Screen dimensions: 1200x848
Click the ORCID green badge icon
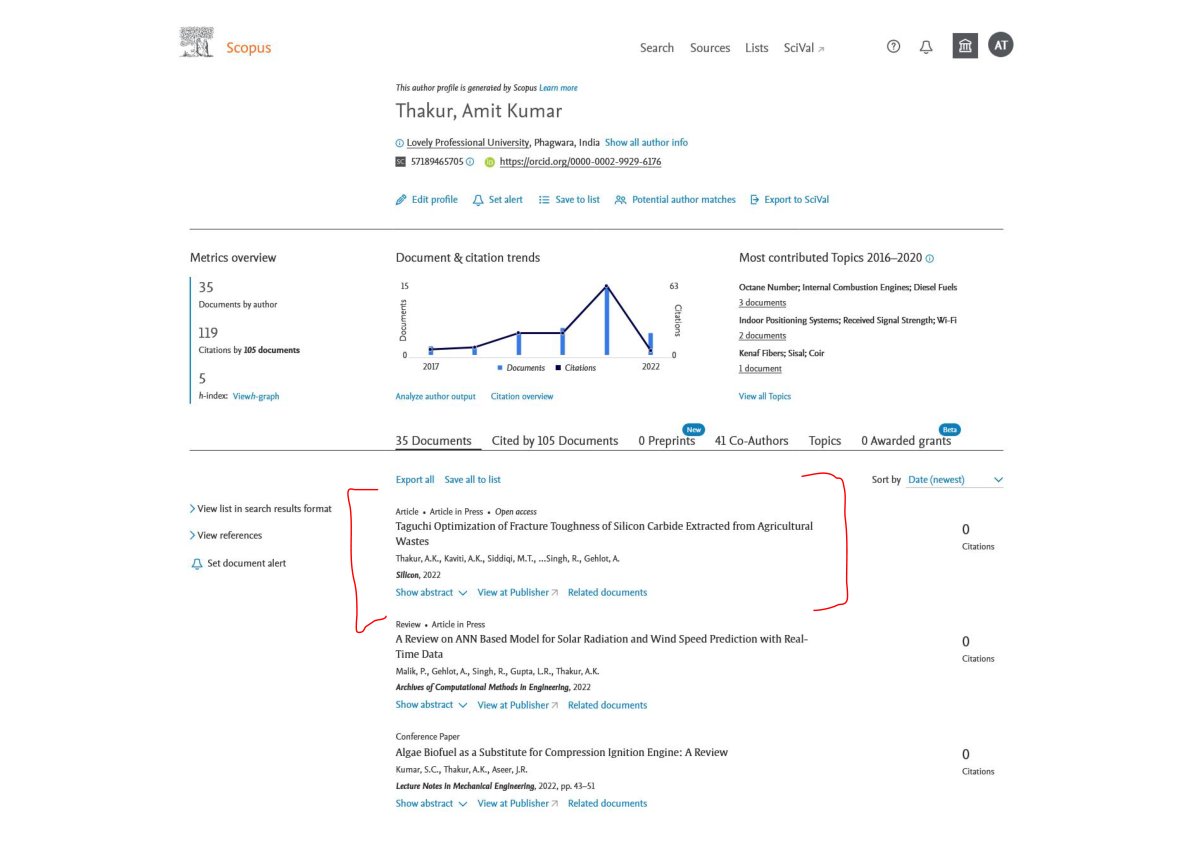490,162
